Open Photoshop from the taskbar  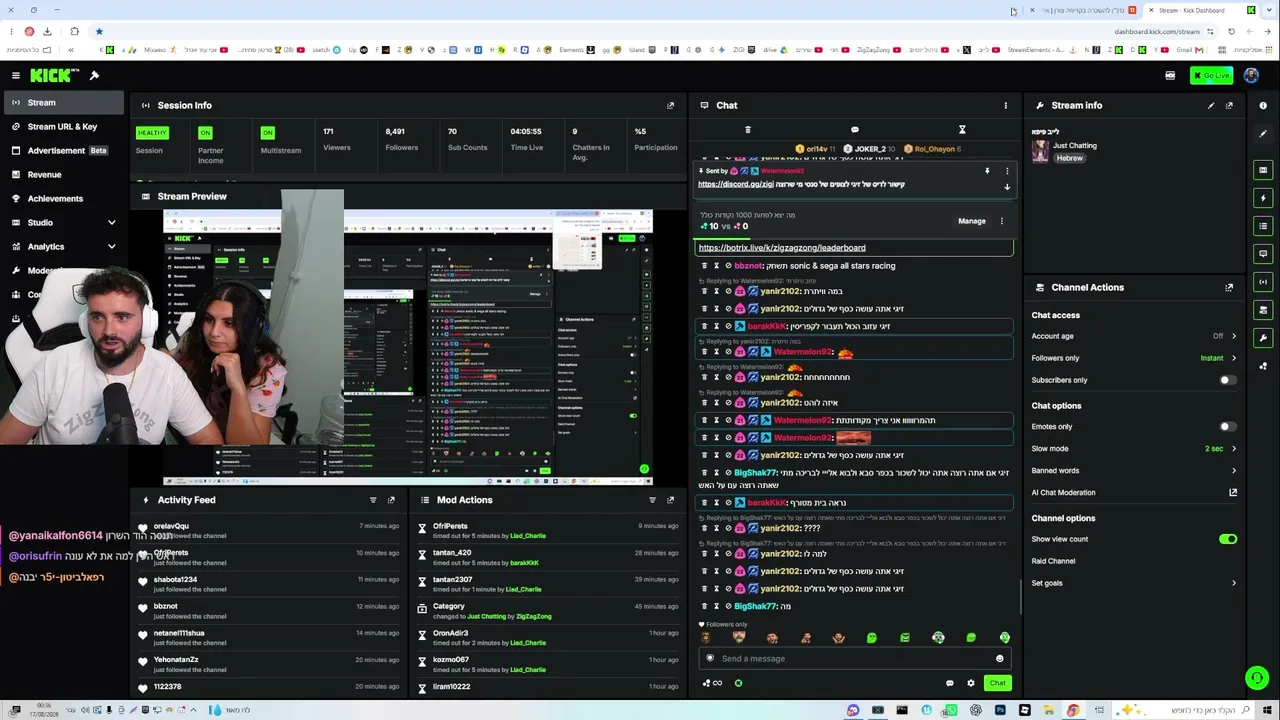pos(999,710)
